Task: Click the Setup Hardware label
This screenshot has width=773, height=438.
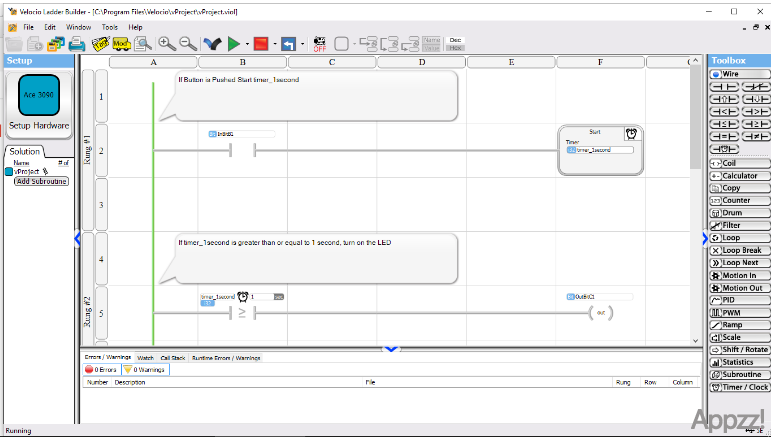Action: pos(39,126)
